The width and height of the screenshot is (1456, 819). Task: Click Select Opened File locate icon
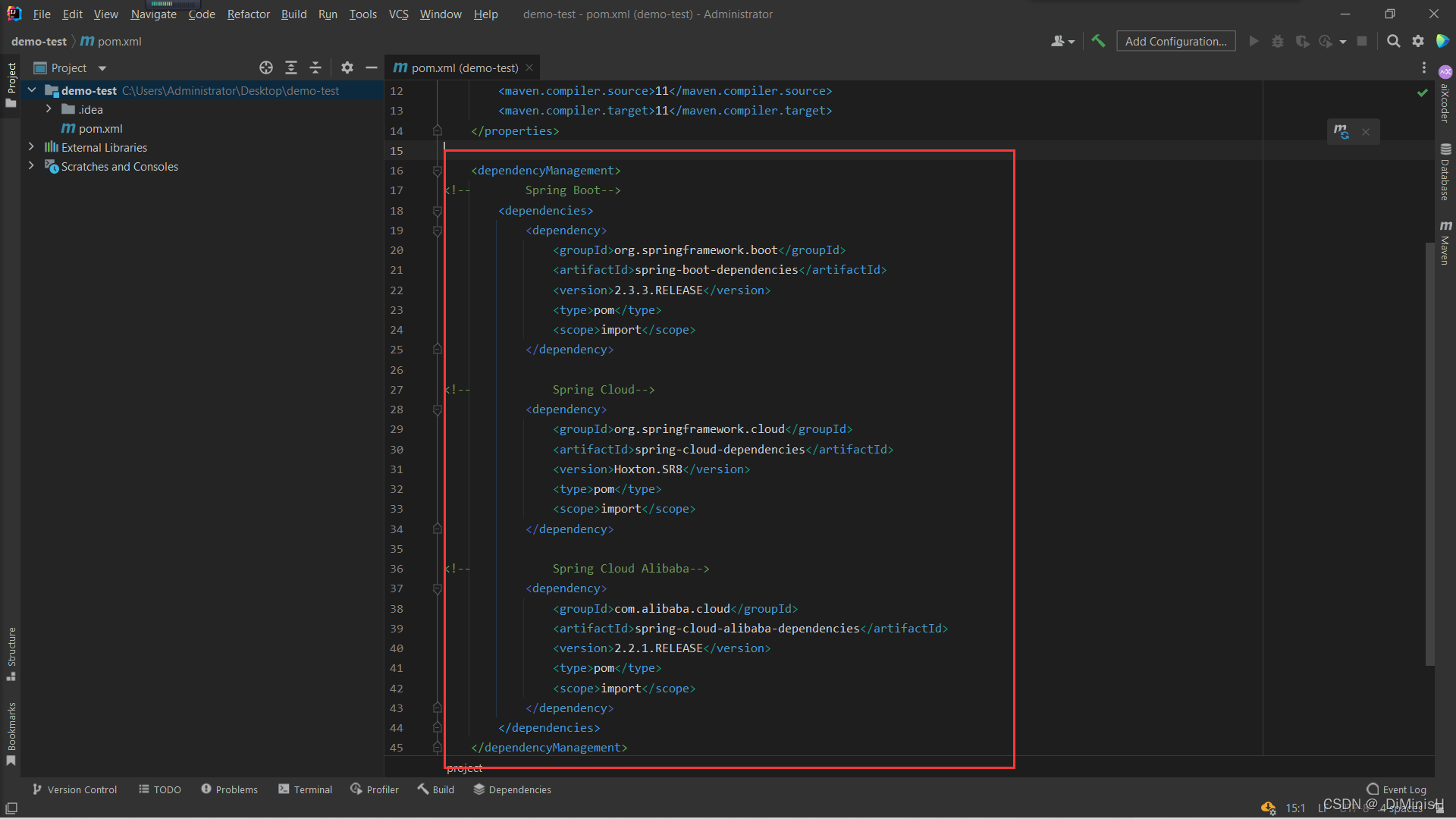(x=266, y=67)
